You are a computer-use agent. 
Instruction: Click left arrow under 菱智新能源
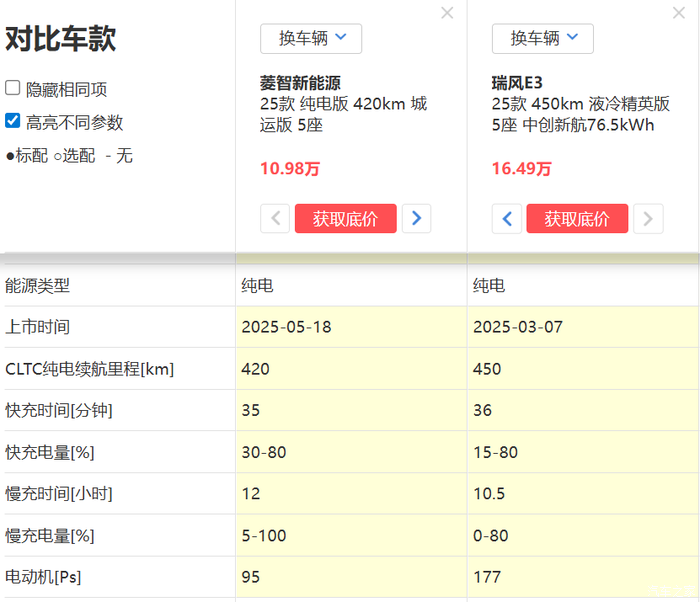point(275,219)
